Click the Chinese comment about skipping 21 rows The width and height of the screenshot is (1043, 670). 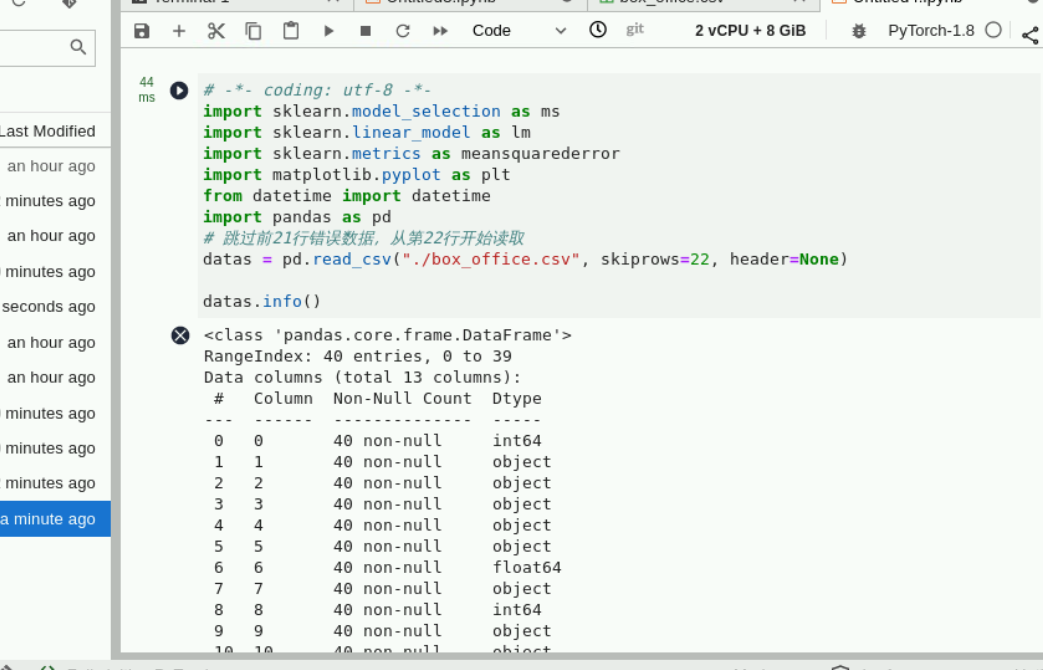364,238
